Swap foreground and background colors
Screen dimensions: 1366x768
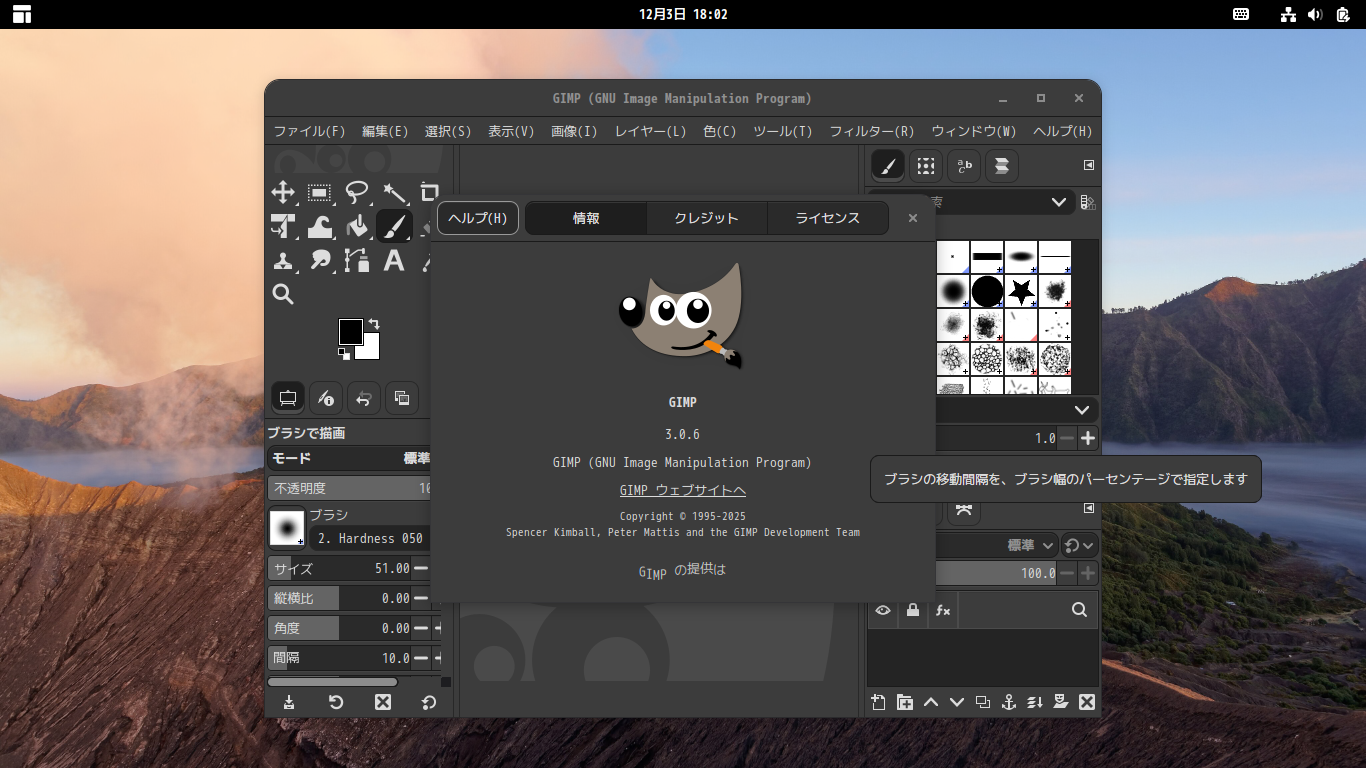372,325
